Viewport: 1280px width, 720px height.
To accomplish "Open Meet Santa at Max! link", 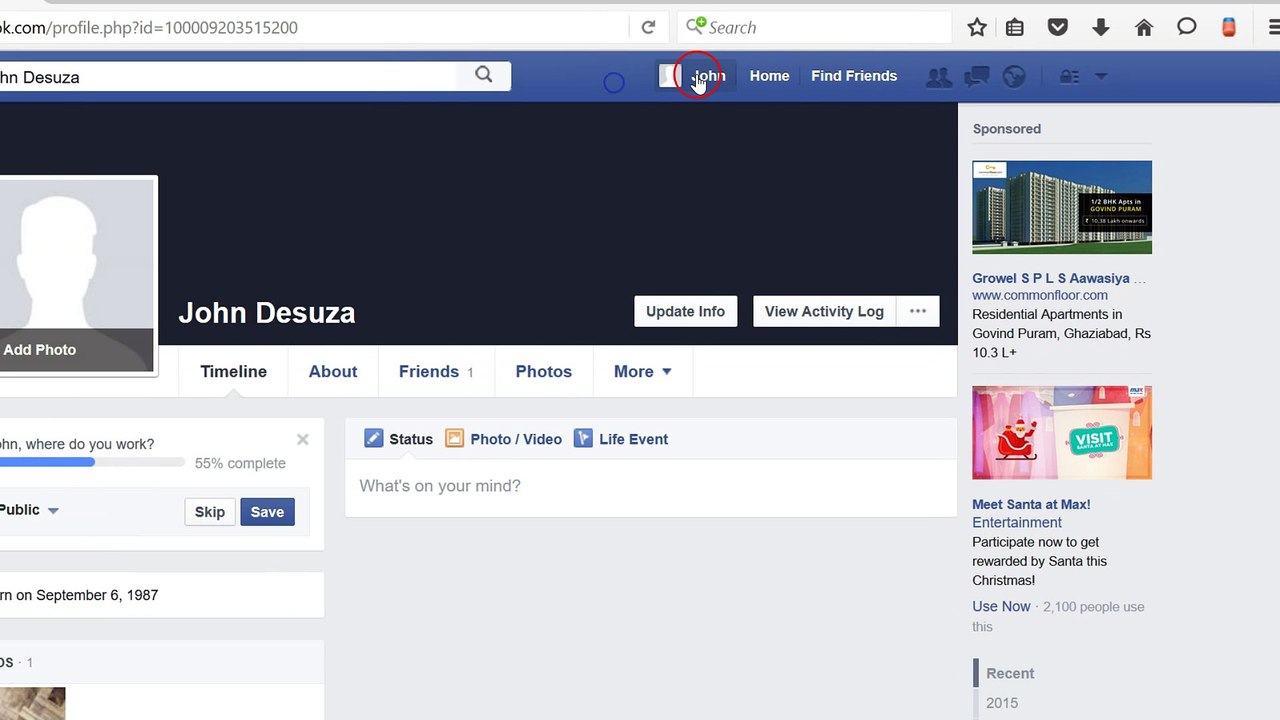I will click(1031, 504).
